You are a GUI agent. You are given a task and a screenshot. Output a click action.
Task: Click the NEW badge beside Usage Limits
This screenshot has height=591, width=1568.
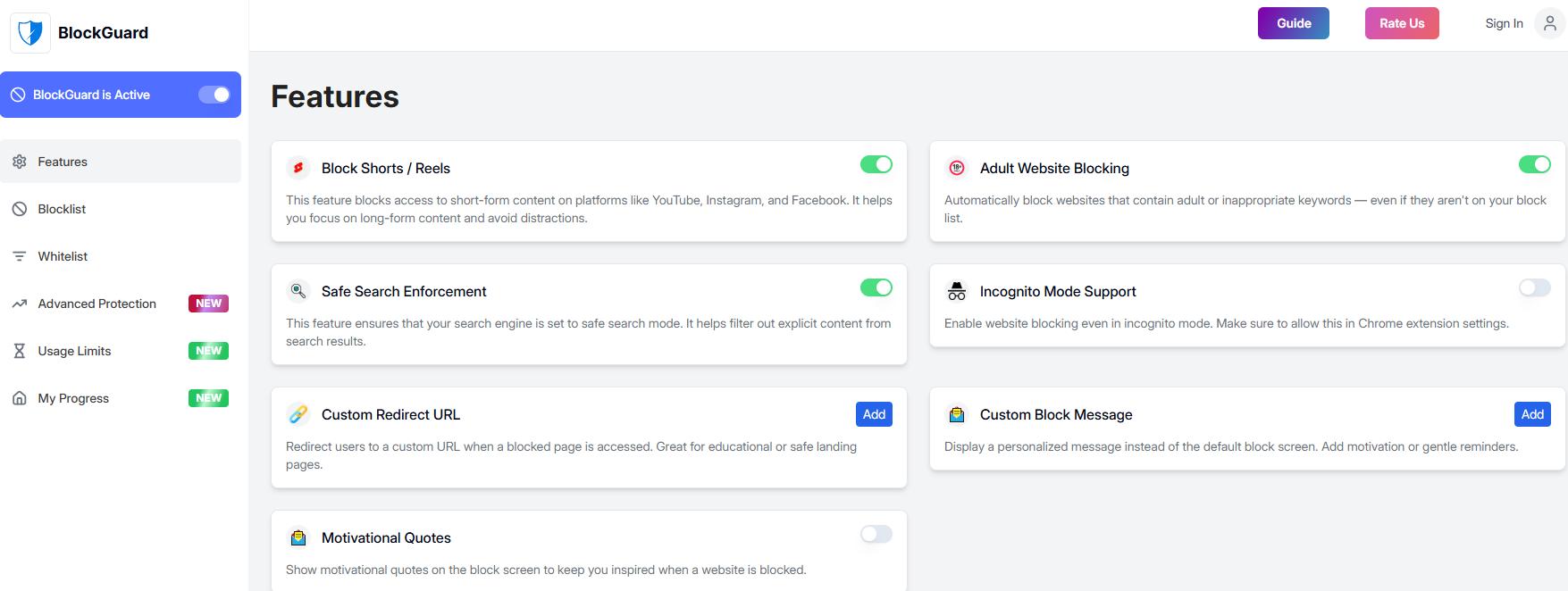tap(208, 351)
